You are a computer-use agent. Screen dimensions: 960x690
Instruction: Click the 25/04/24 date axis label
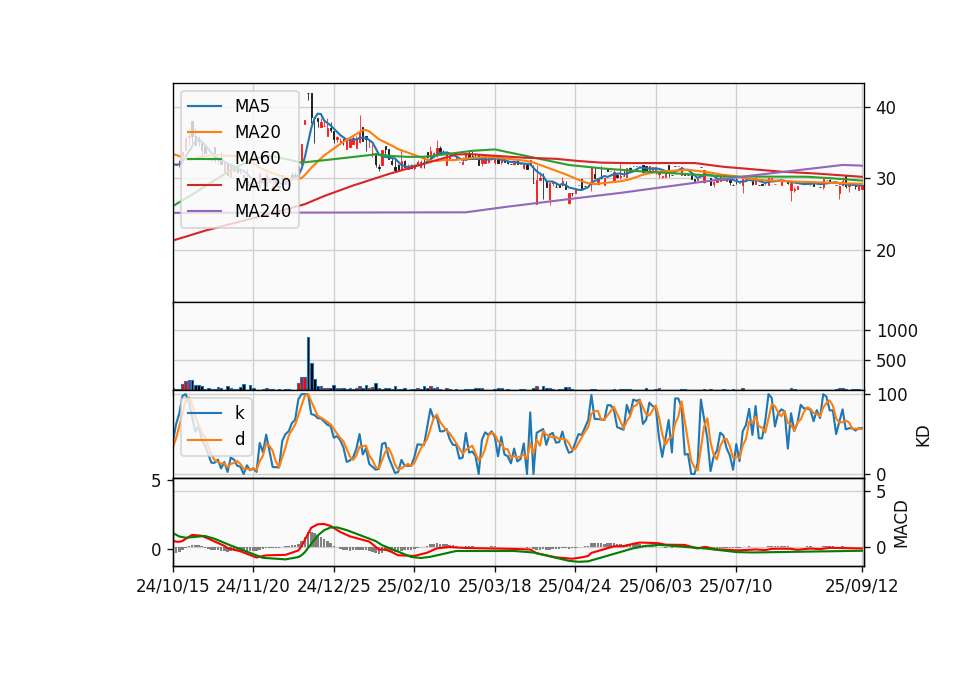tap(575, 586)
